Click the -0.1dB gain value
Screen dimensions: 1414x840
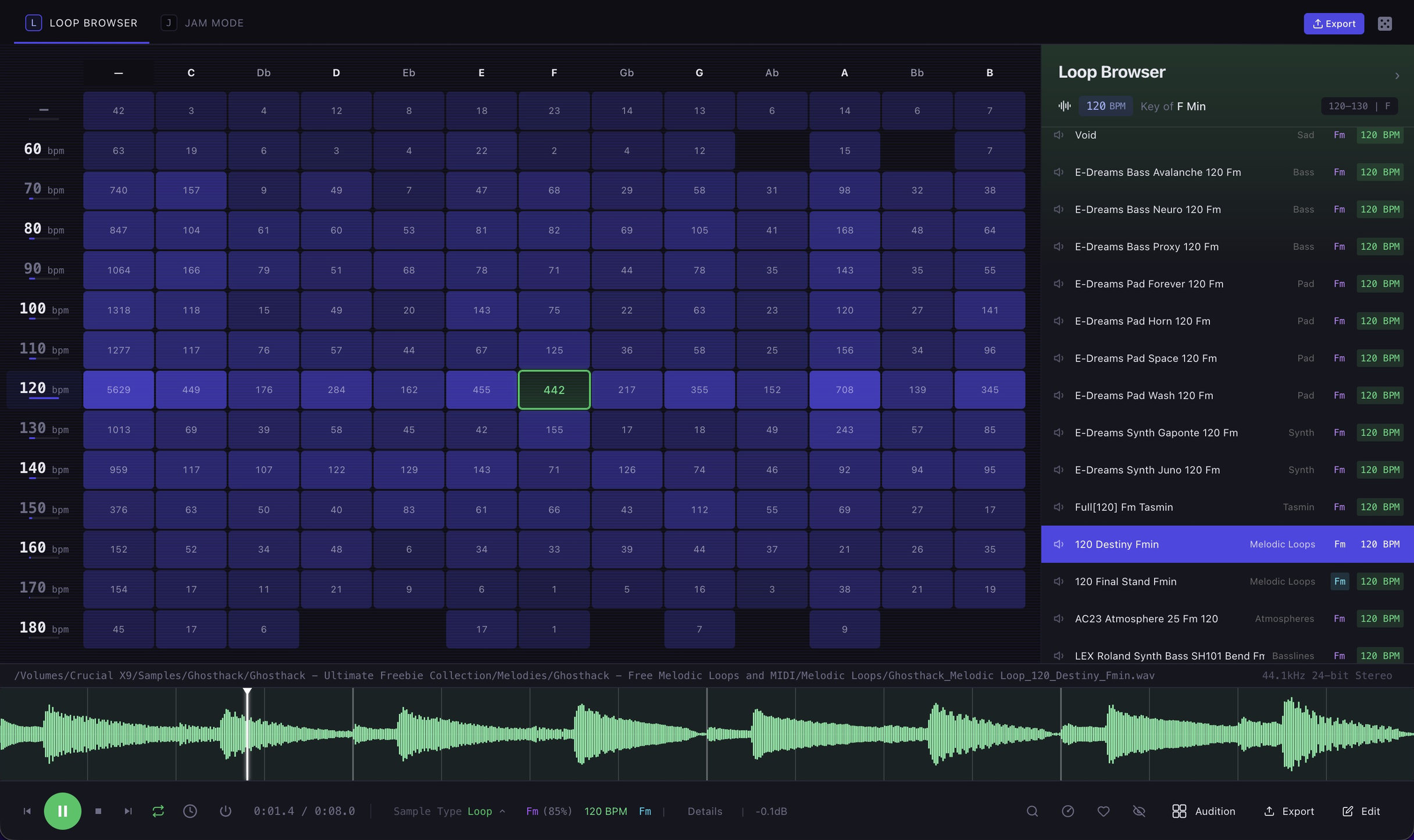pyautogui.click(x=771, y=811)
